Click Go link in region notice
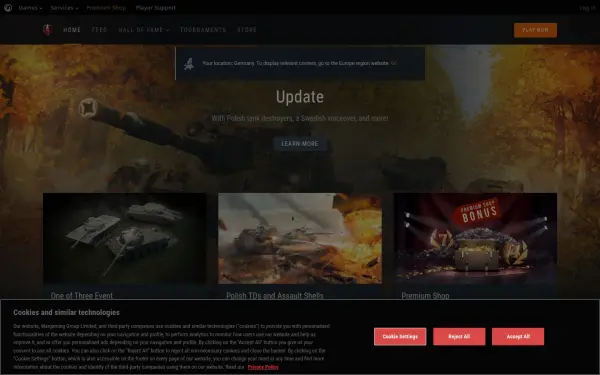This screenshot has height=375, width=600. tap(394, 63)
